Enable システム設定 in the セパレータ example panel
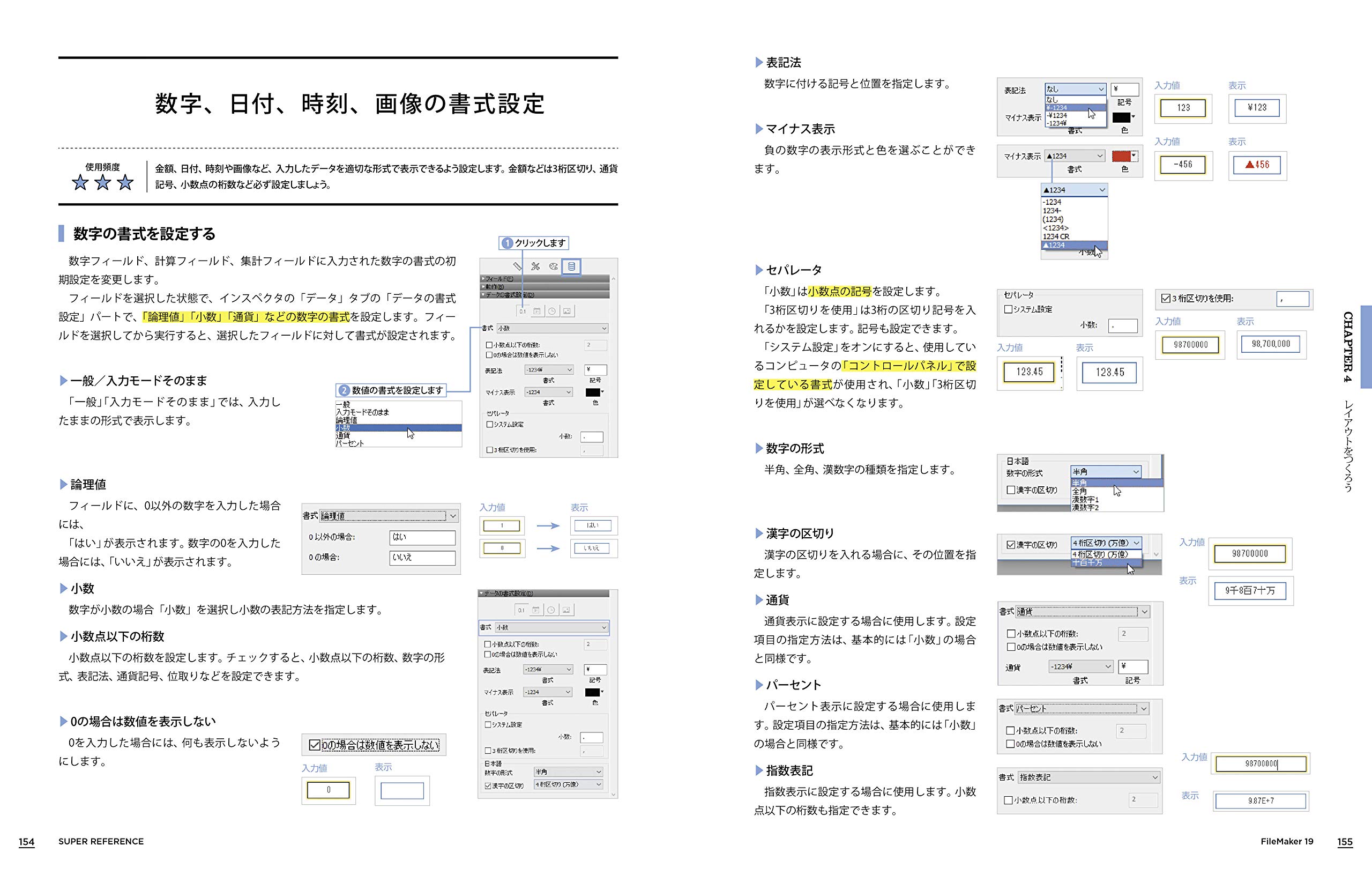The width and height of the screenshot is (1372, 875). pos(1009,309)
